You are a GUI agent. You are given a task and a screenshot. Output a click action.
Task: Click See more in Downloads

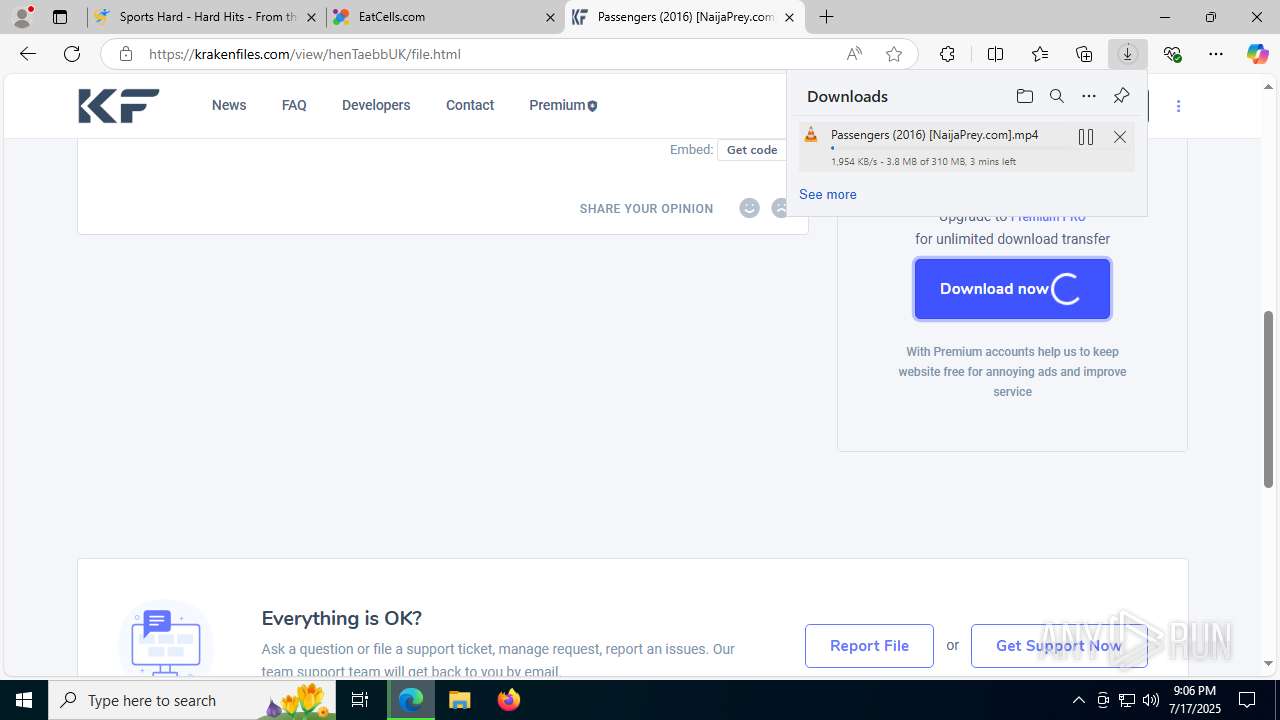coord(828,194)
